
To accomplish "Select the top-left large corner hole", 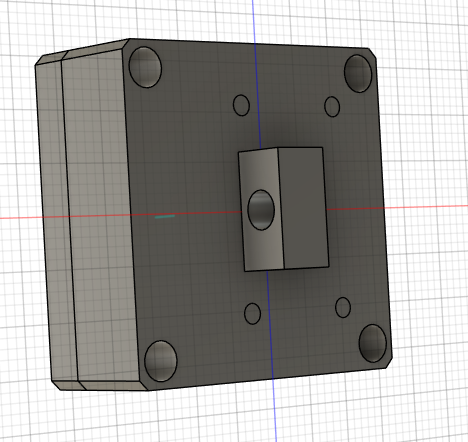I will [x=145, y=67].
